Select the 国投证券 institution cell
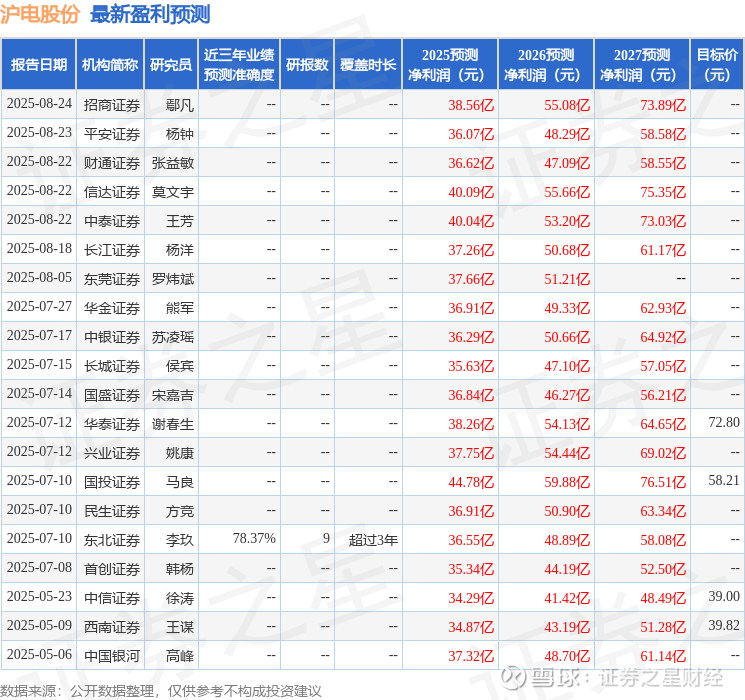Screen dimensions: 745x700 tap(112, 482)
